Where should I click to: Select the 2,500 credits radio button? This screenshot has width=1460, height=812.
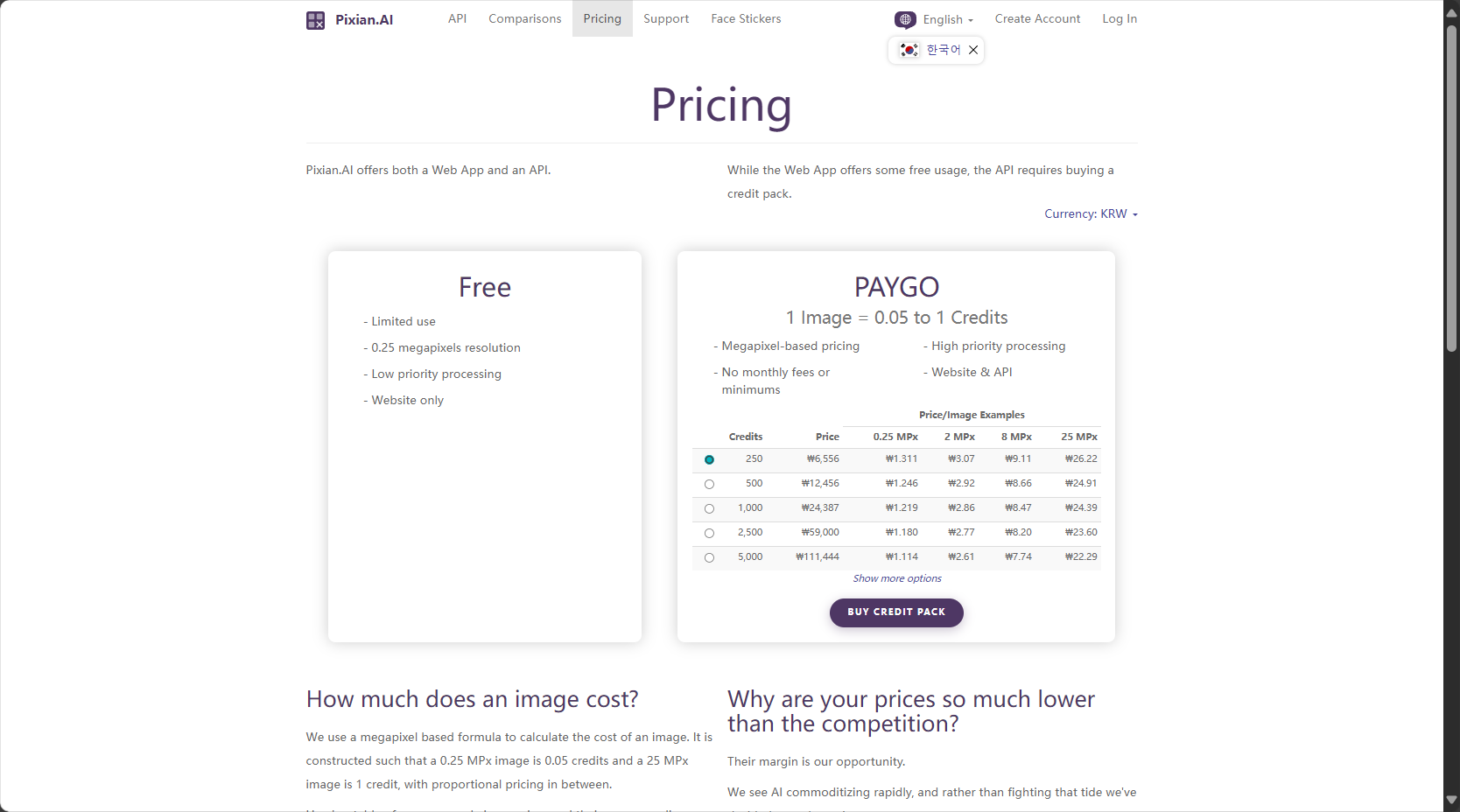tap(709, 533)
